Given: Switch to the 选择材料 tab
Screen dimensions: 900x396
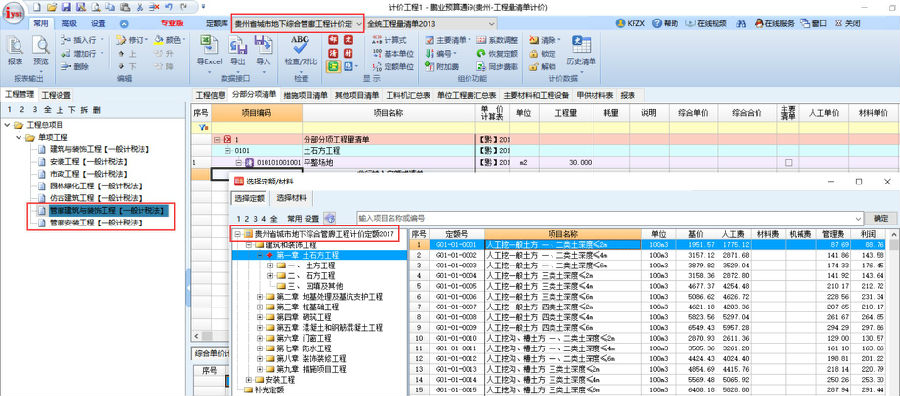Looking at the screenshot, I should [x=292, y=199].
